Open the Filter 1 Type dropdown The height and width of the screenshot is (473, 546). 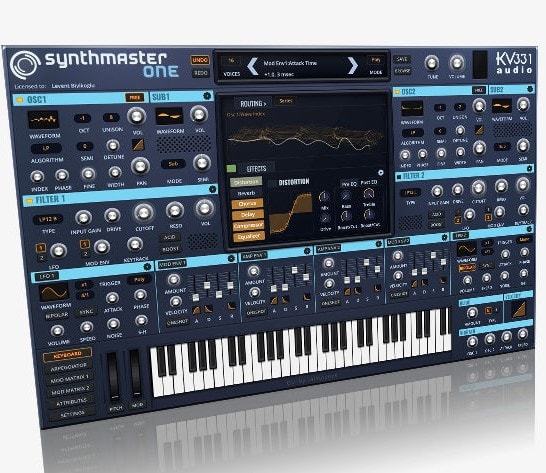click(x=47, y=219)
